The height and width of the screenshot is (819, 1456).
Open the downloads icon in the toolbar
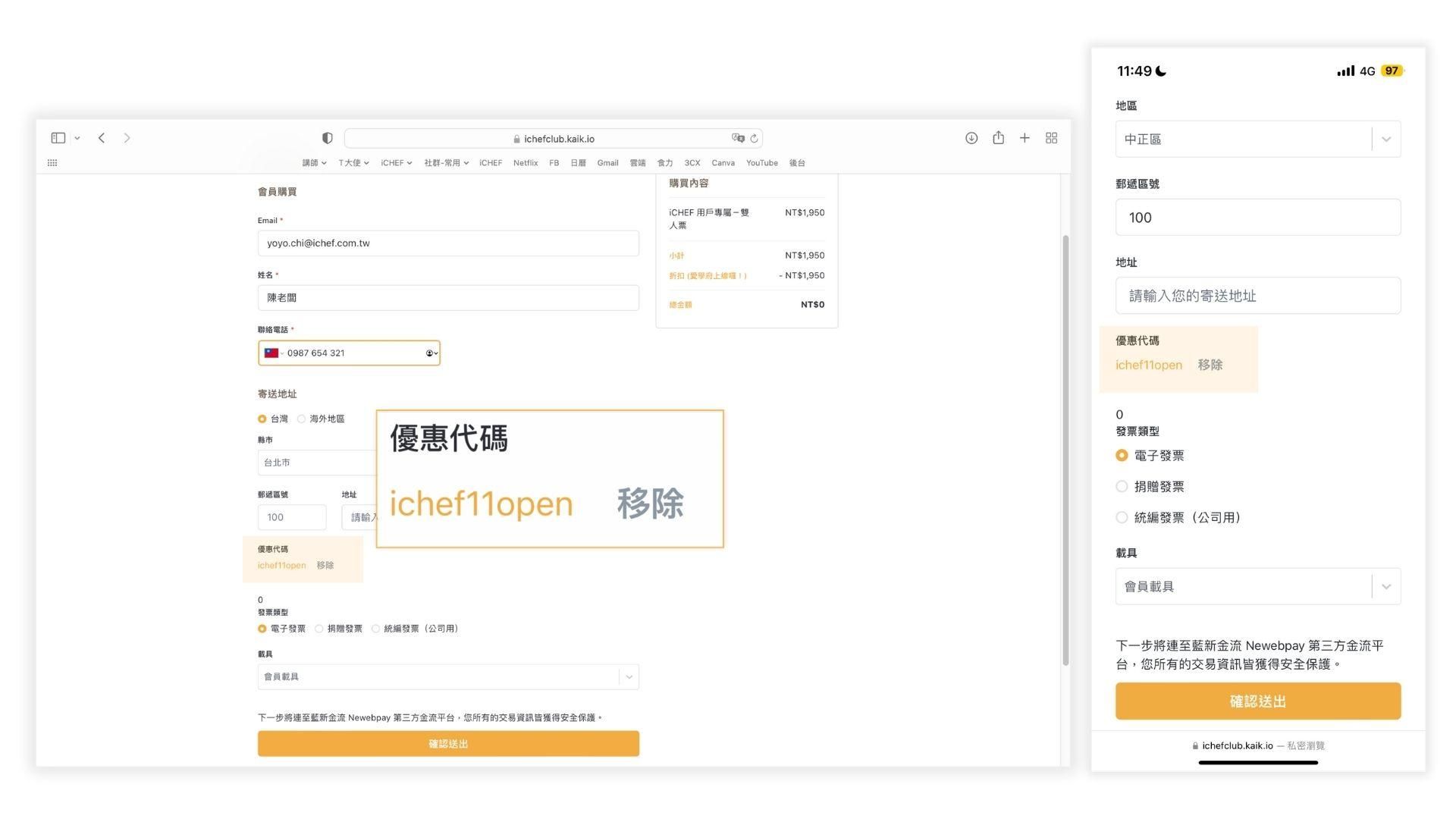tap(971, 138)
